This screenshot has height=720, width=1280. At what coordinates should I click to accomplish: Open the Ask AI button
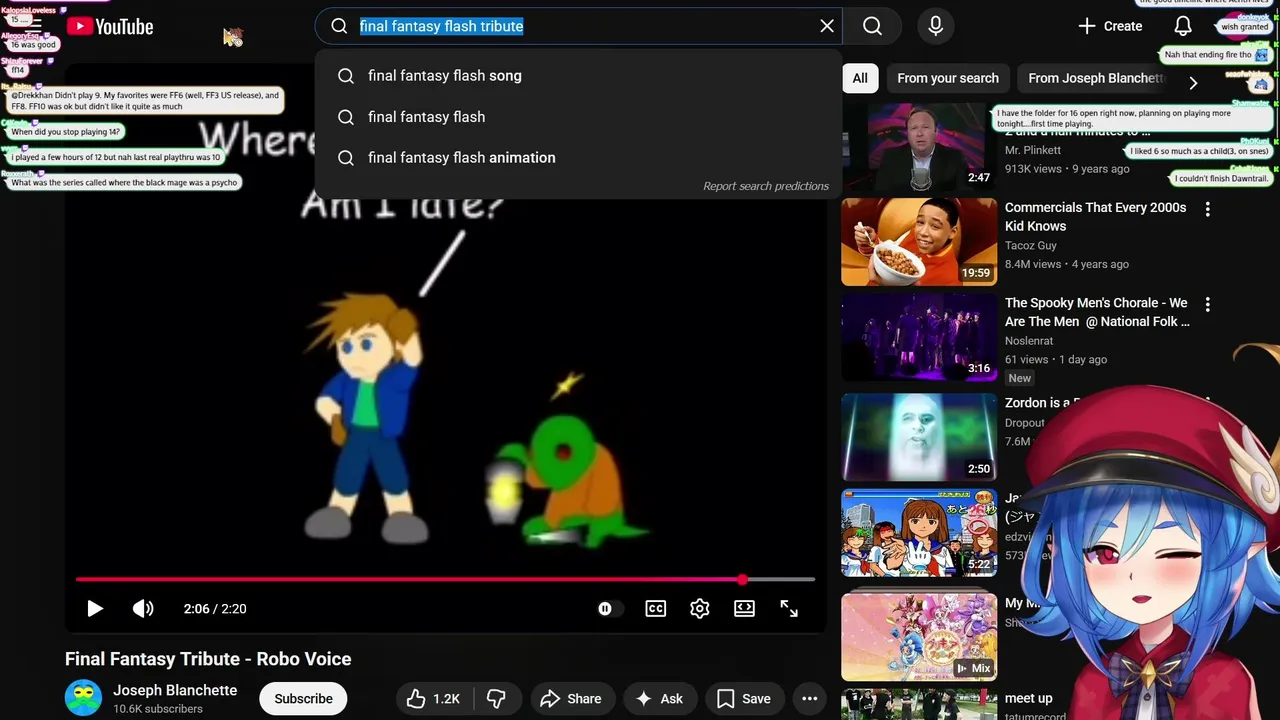coord(659,698)
